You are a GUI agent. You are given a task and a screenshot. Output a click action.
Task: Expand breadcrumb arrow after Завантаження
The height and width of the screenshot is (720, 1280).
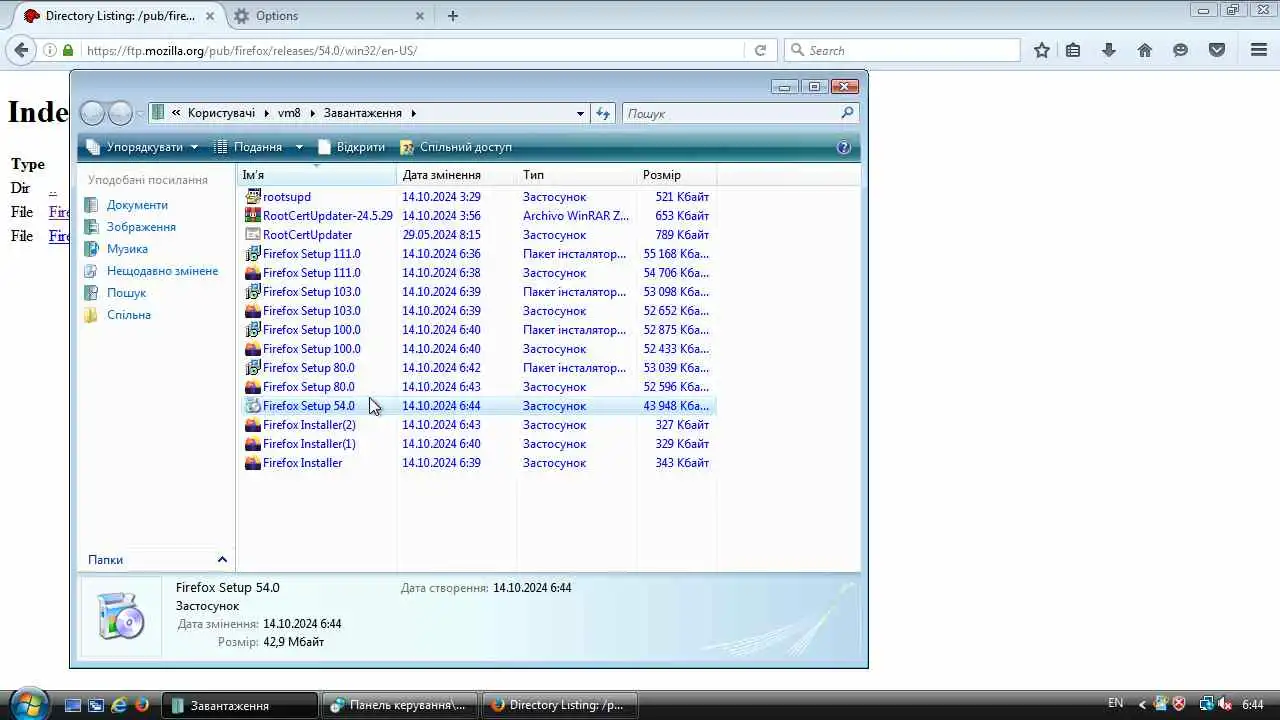click(413, 113)
